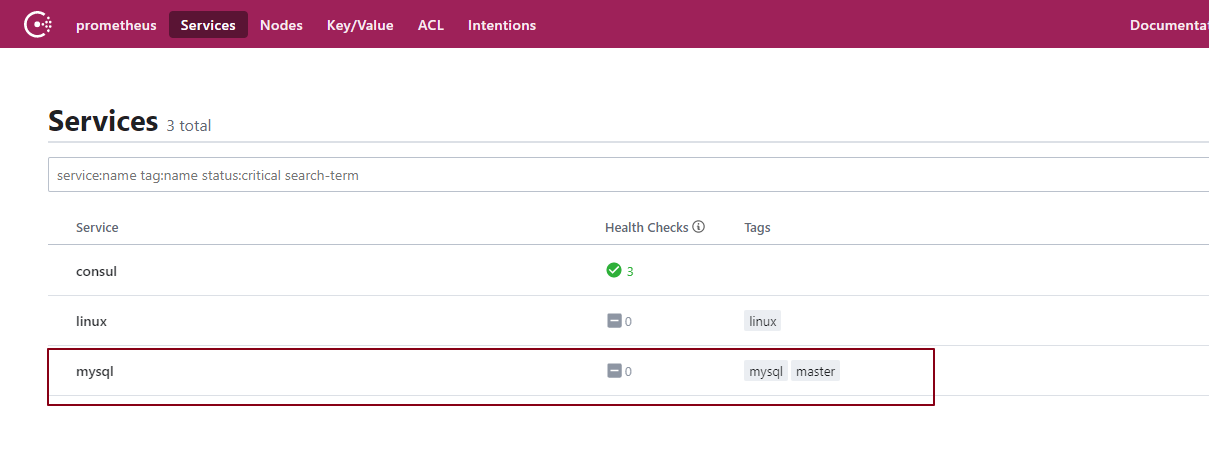Open the Services tab
Viewport: 1209px width, 454px height.
pyautogui.click(x=208, y=25)
